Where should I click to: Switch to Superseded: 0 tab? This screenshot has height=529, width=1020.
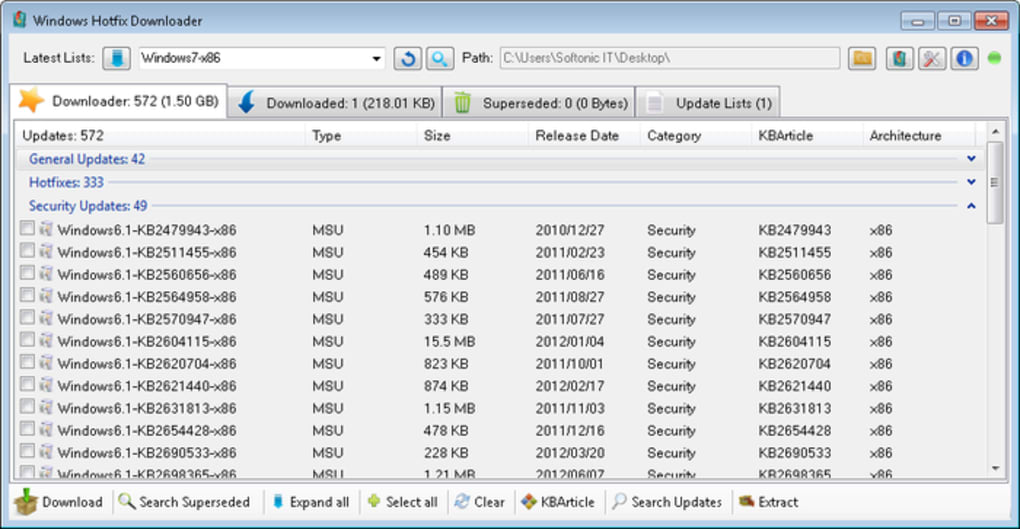coord(539,103)
